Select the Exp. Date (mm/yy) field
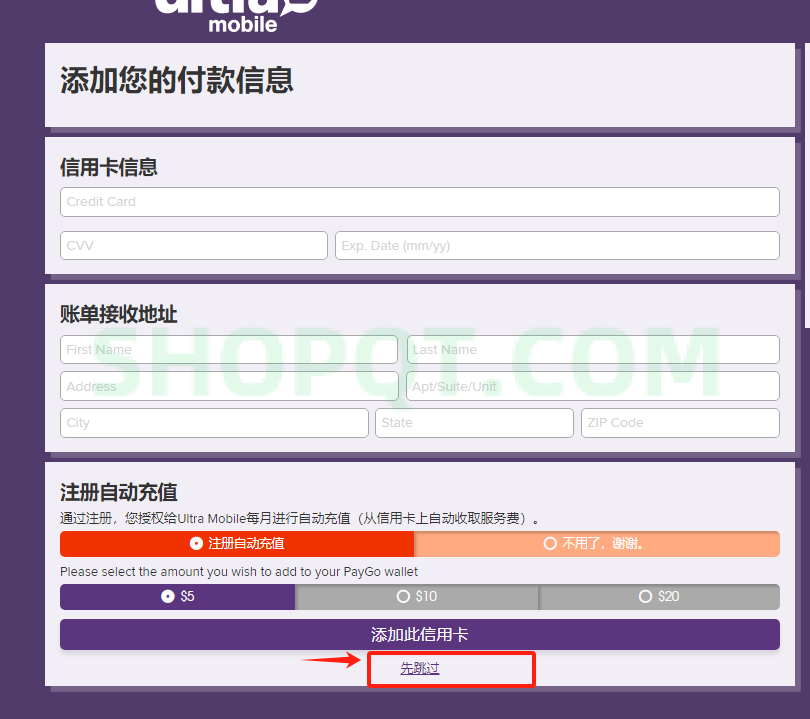This screenshot has height=719, width=810. [557, 245]
